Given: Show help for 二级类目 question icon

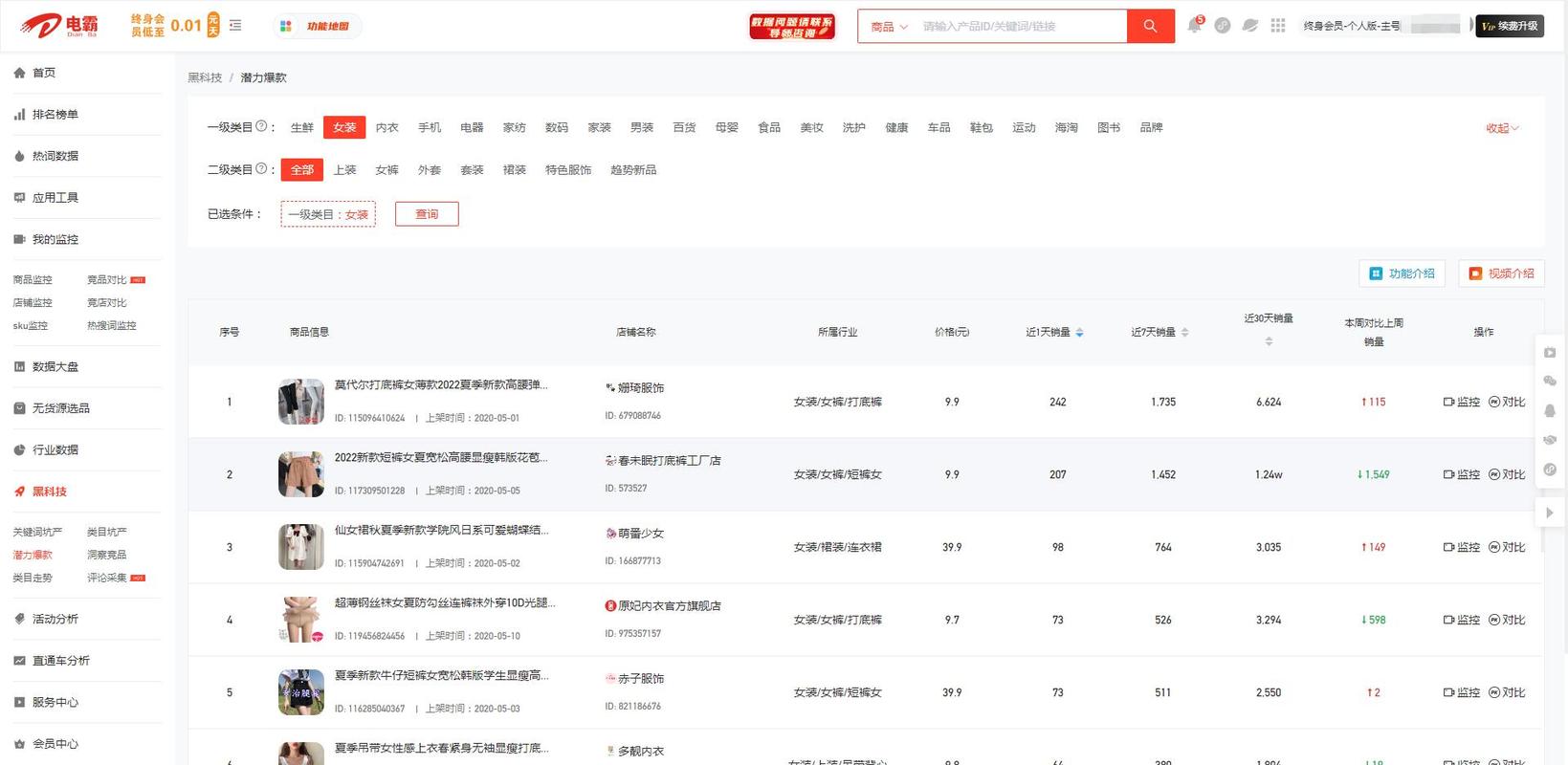Looking at the screenshot, I should (x=261, y=168).
